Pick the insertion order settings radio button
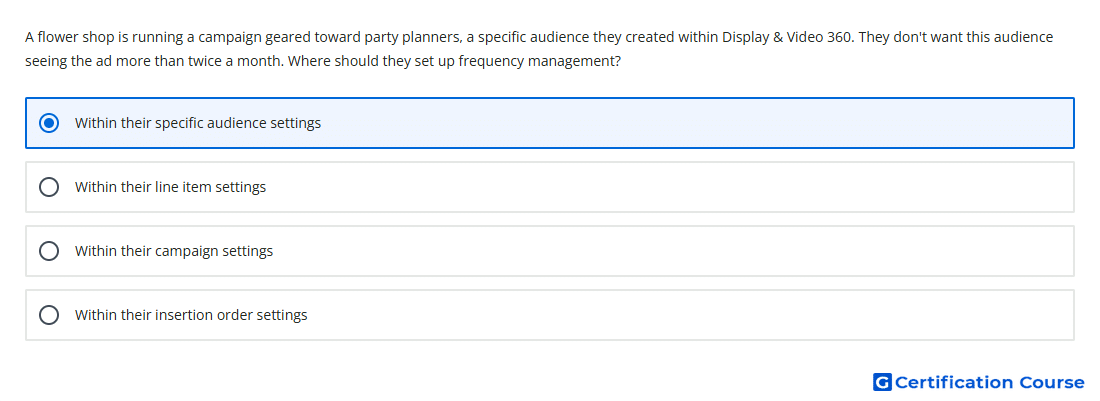 (x=49, y=315)
